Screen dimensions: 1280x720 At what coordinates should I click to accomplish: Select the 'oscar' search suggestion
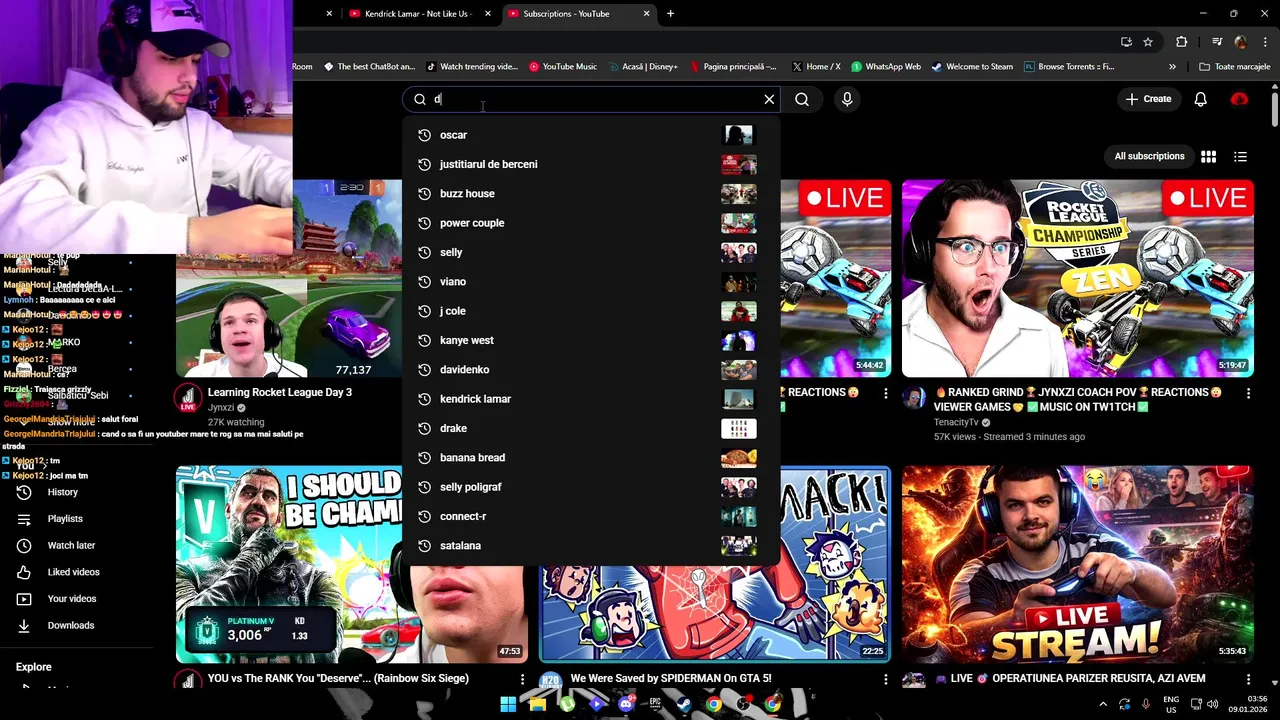coord(590,135)
